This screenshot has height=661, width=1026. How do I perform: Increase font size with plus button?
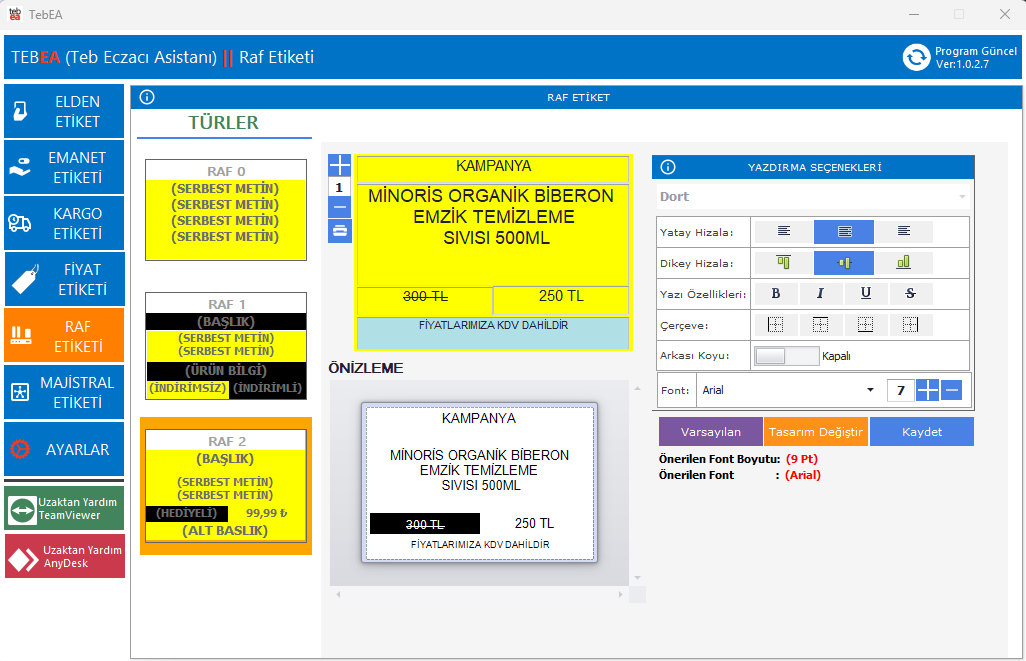[928, 390]
